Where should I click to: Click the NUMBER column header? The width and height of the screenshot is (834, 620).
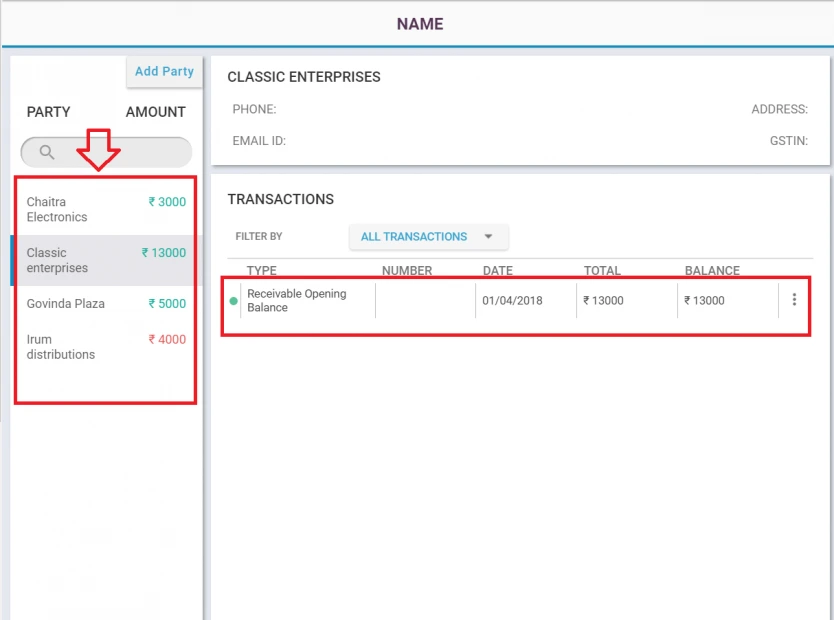click(407, 270)
